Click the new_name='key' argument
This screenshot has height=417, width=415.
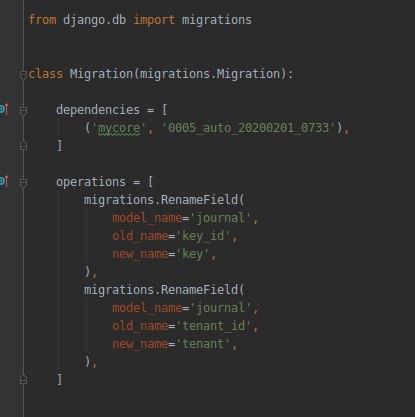click(x=164, y=254)
